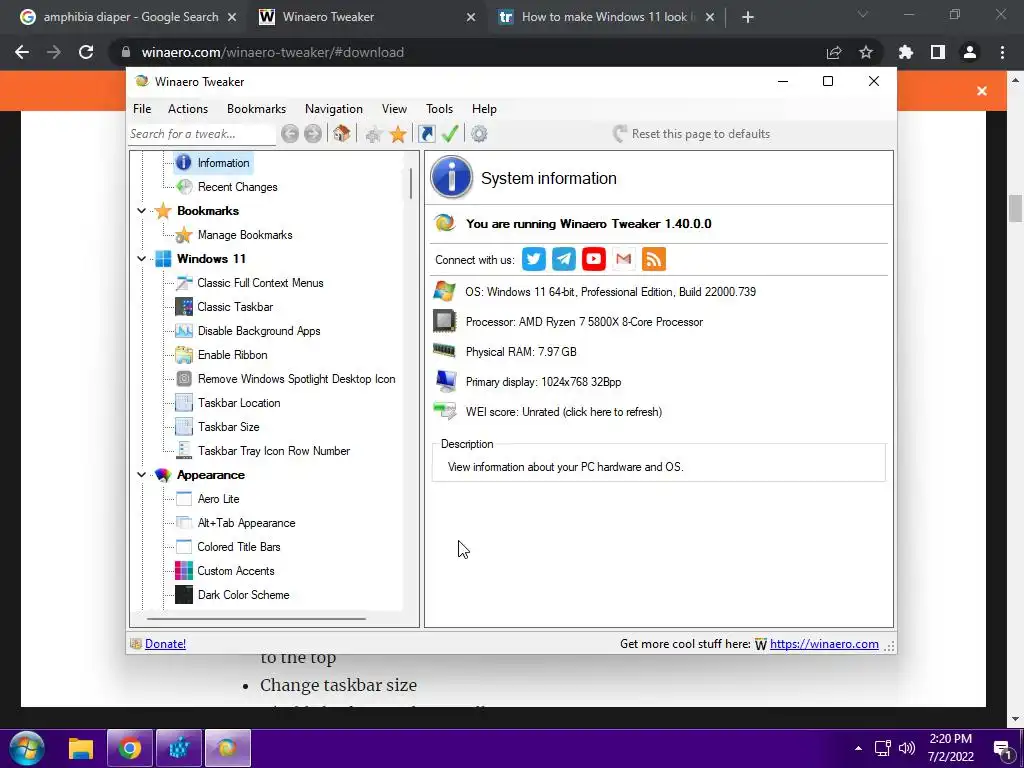Screen dimensions: 1024x768
Task: Click the Donate! link
Action: (x=165, y=644)
